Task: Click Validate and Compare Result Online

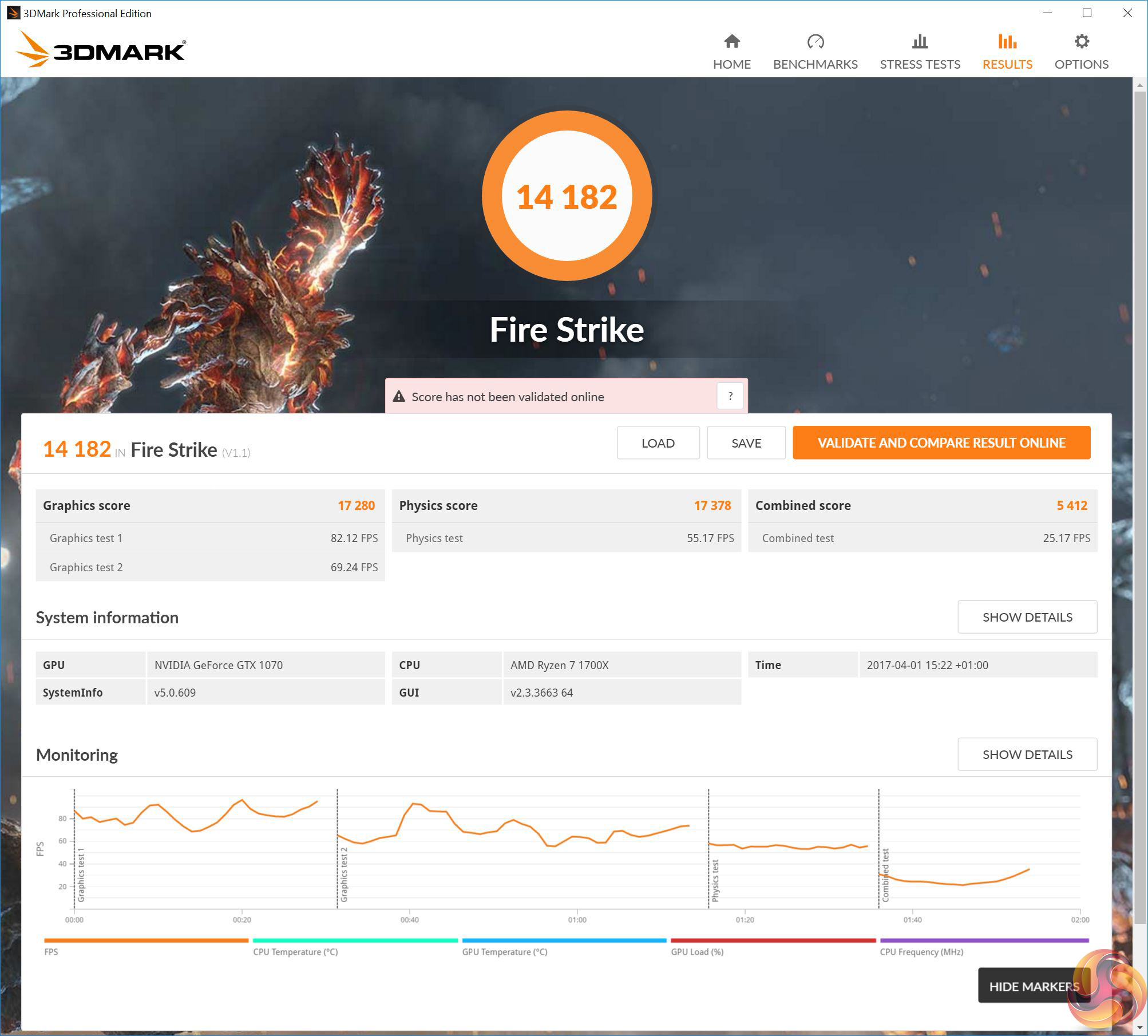Action: coord(941,442)
